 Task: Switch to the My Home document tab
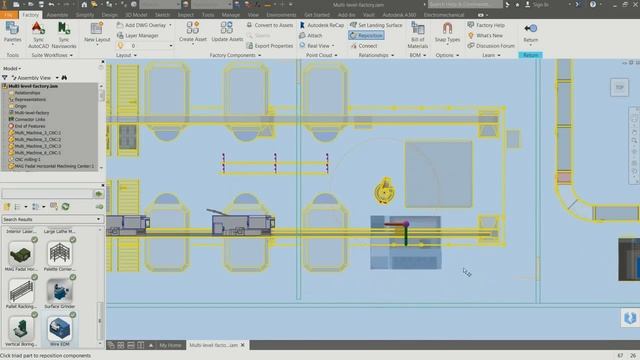[x=170, y=345]
